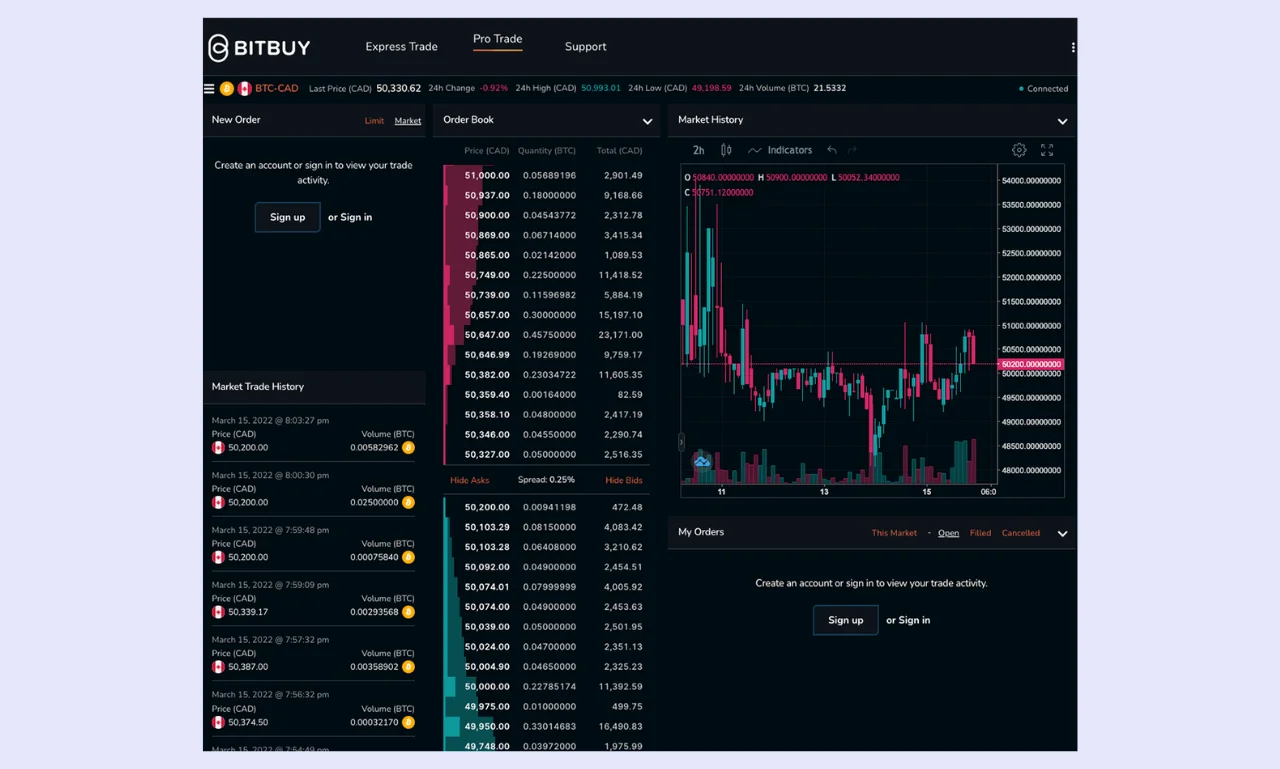Open the hamburger menu beside BTC-CAD
The width and height of the screenshot is (1280, 769).
pyautogui.click(x=209, y=88)
